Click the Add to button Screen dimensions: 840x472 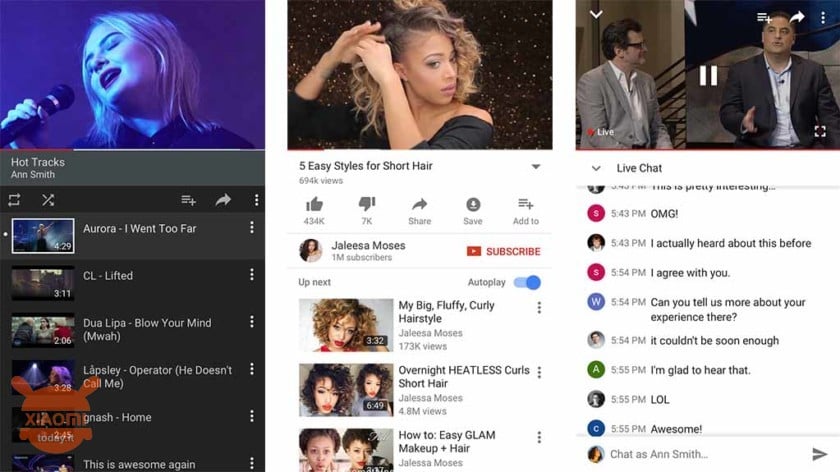pos(526,211)
